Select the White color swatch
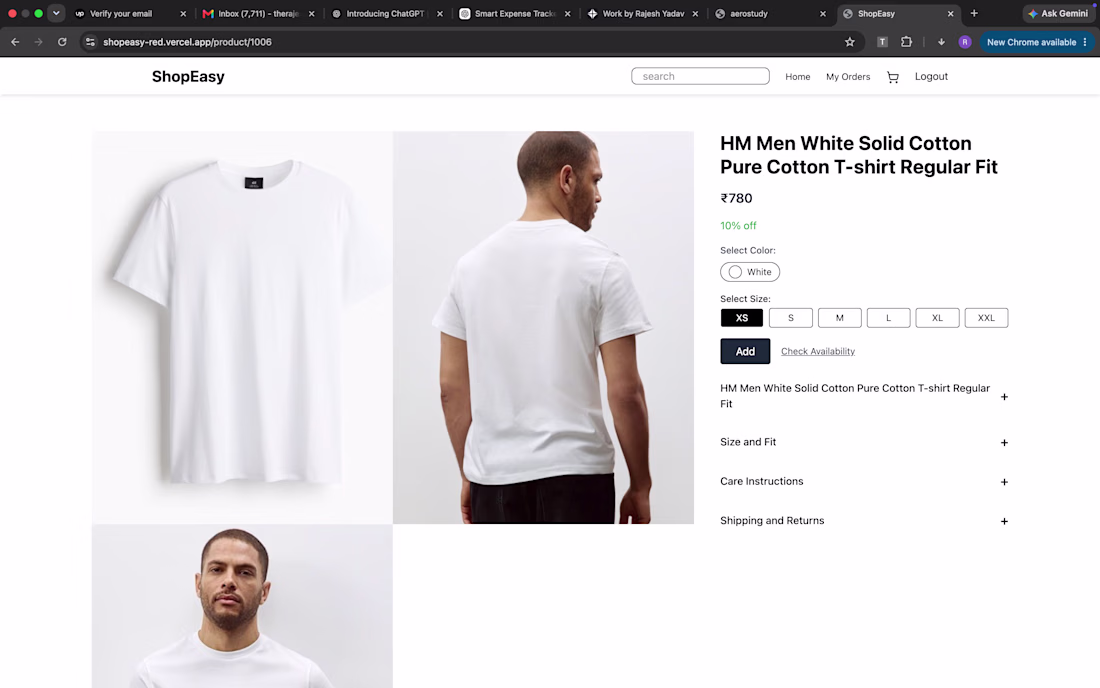The image size is (1100, 688). point(749,272)
